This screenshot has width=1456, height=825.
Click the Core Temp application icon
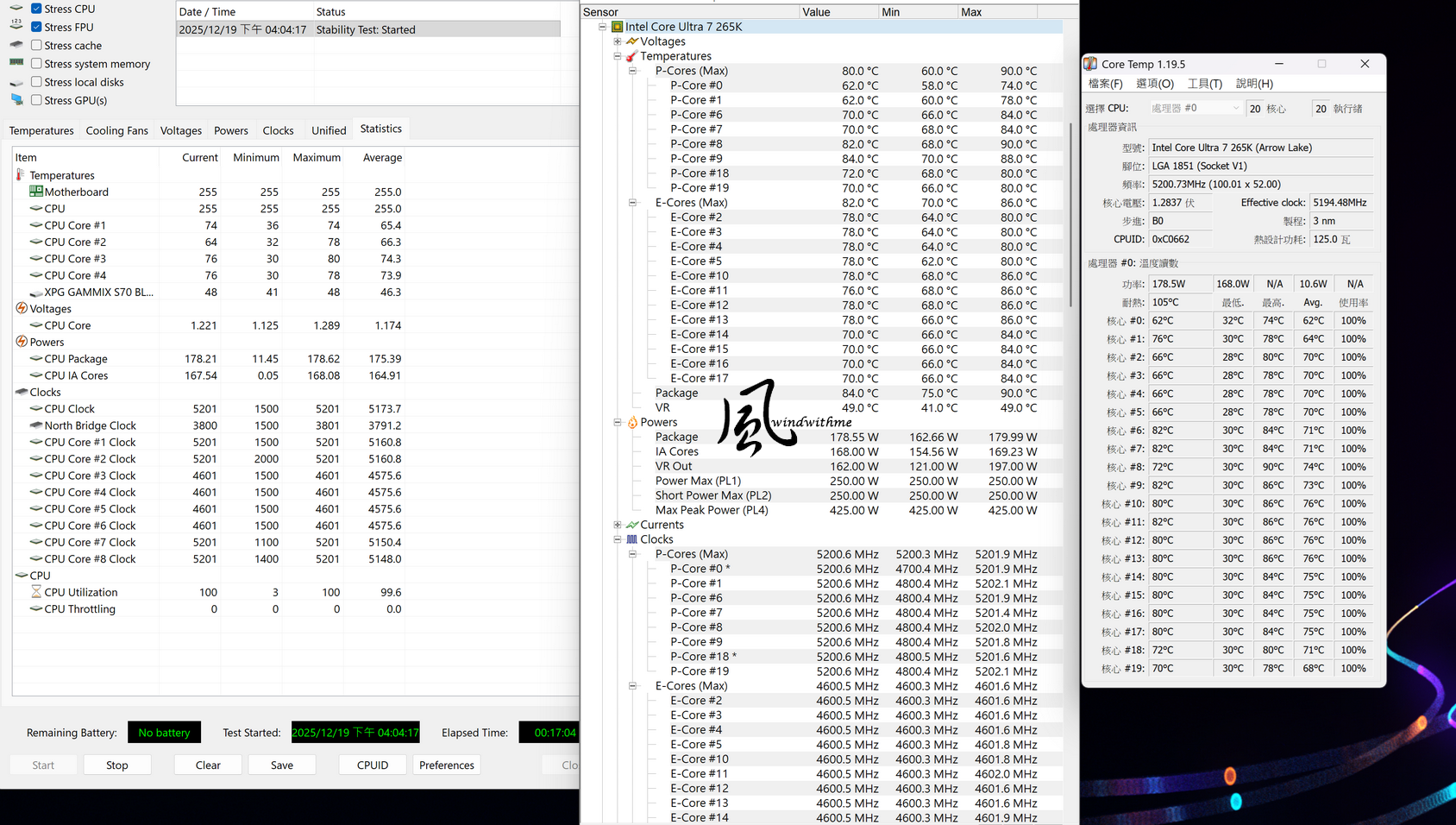tap(1091, 64)
